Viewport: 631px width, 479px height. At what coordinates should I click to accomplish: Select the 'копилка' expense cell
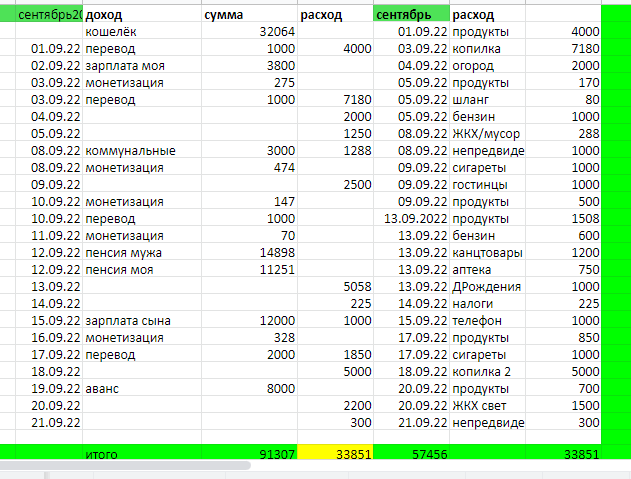click(487, 49)
